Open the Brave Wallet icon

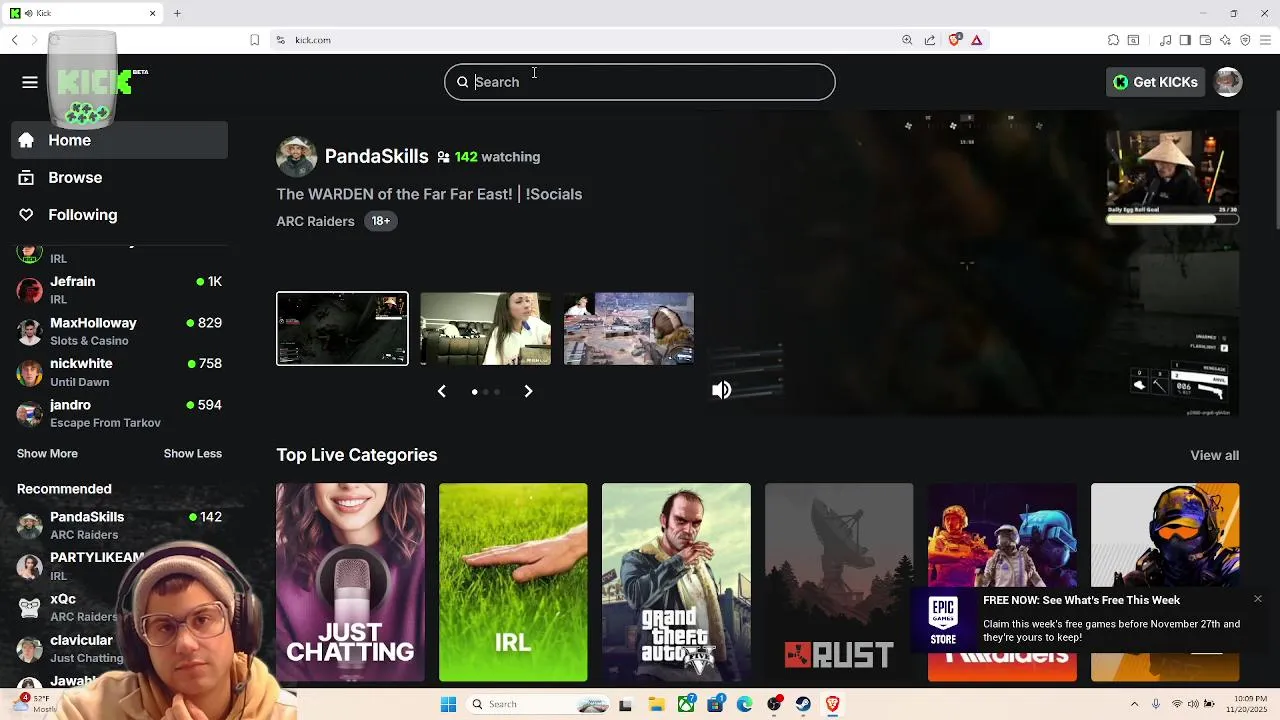1205,40
